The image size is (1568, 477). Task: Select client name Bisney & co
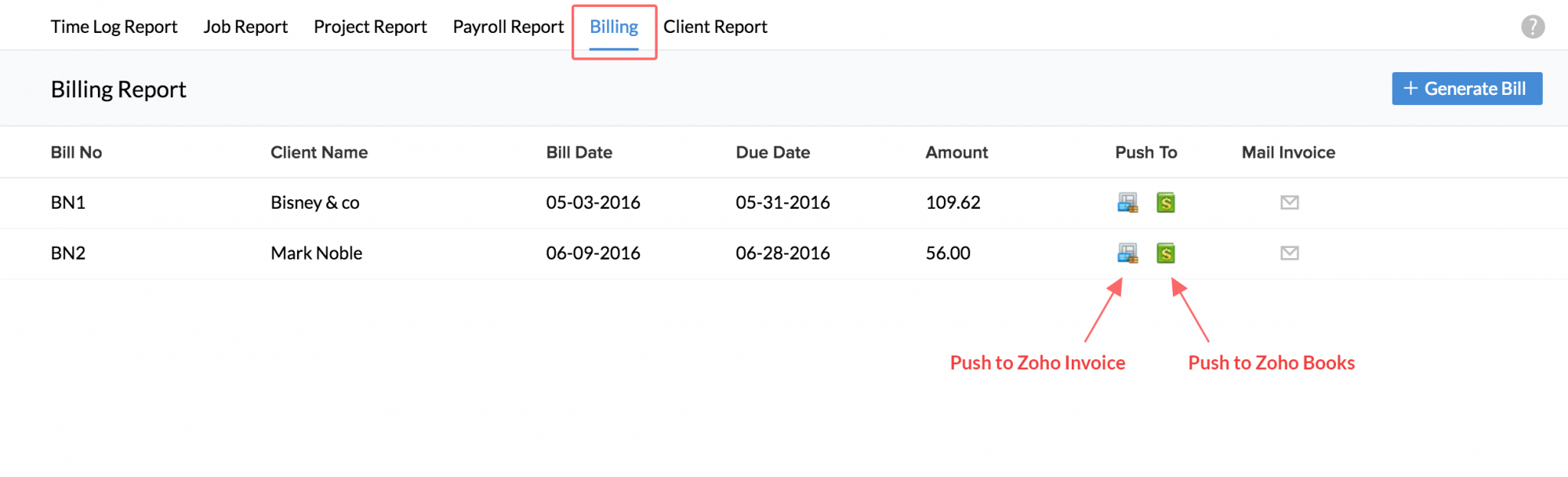click(315, 202)
